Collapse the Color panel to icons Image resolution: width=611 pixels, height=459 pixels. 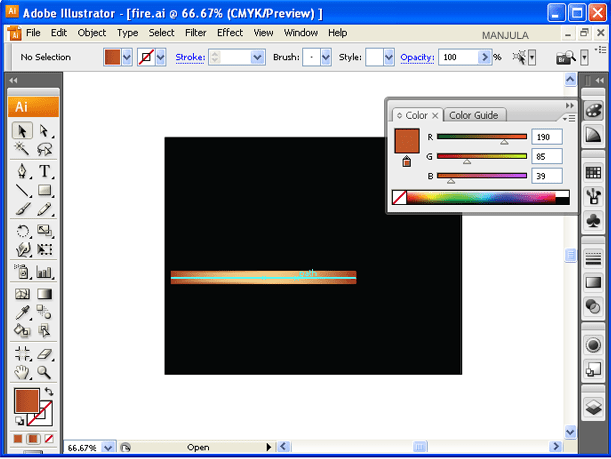pyautogui.click(x=569, y=105)
